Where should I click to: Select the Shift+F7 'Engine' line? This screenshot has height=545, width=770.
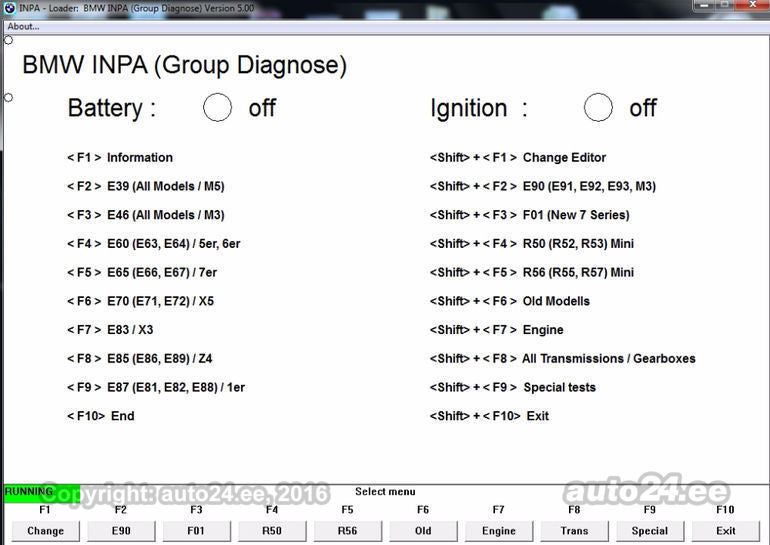[x=496, y=330]
